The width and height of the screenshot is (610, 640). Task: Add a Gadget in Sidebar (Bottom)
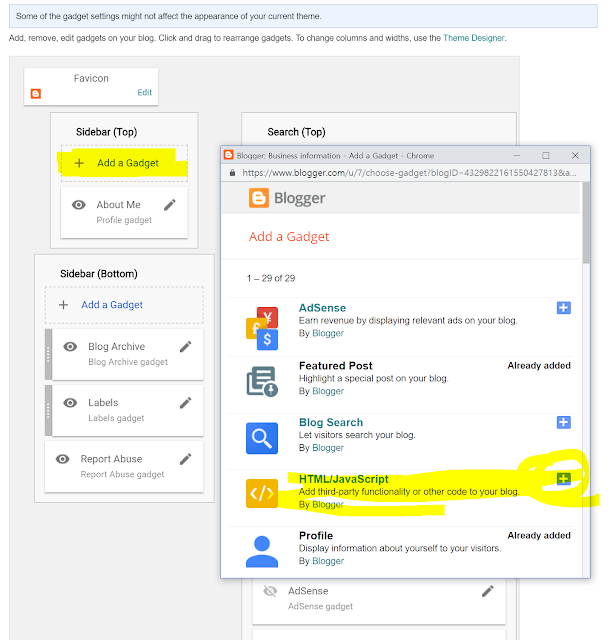[x=112, y=305]
